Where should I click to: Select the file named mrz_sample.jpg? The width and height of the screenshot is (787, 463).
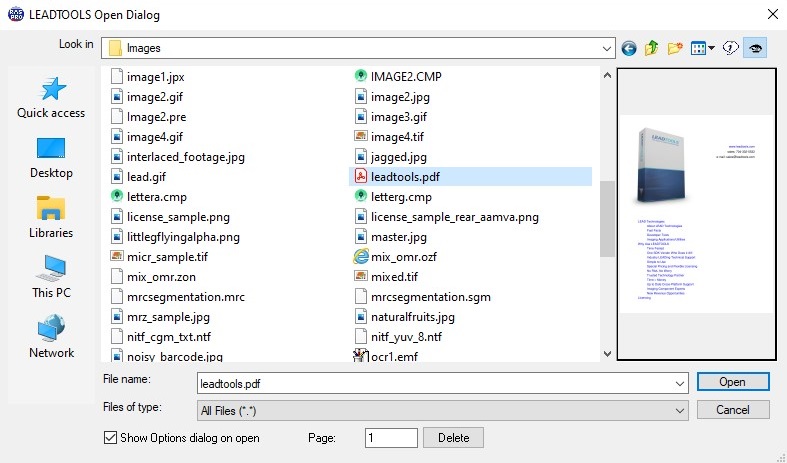tap(168, 316)
